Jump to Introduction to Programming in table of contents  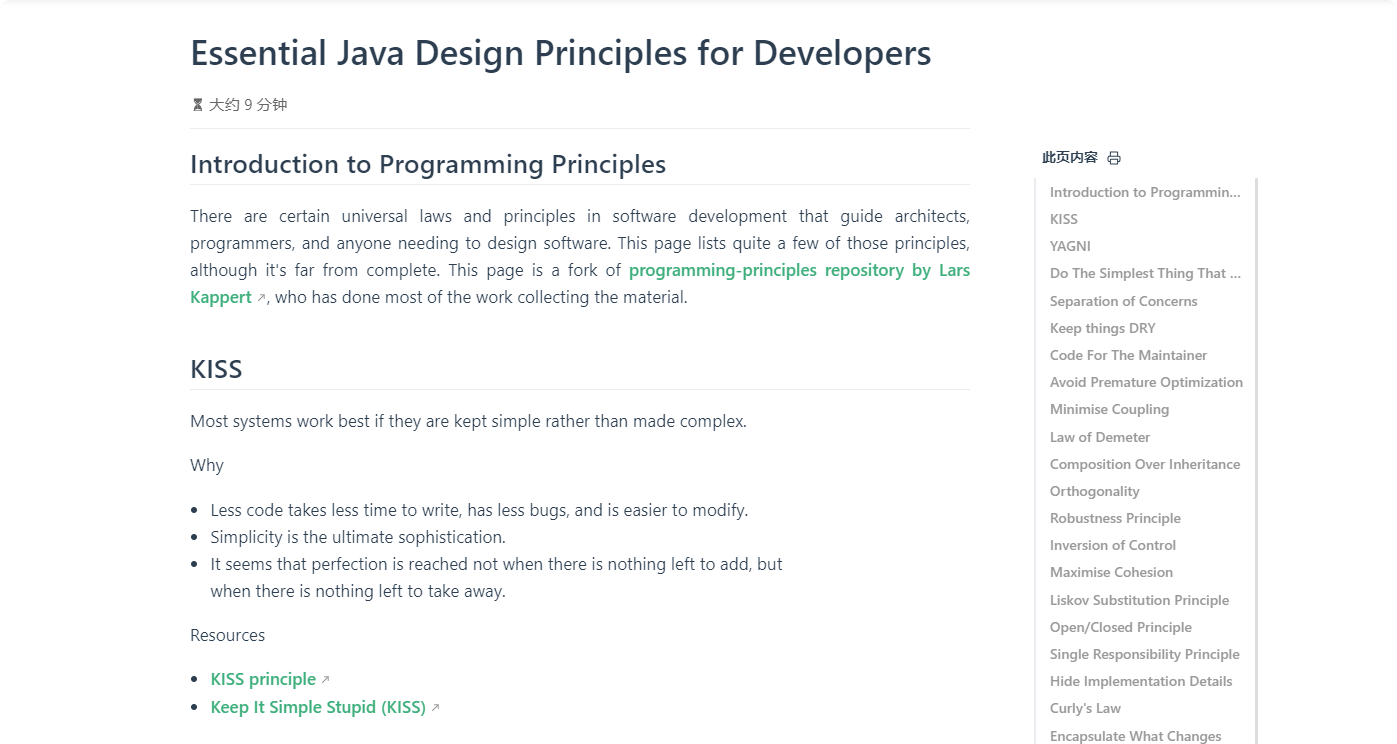[x=1145, y=192]
